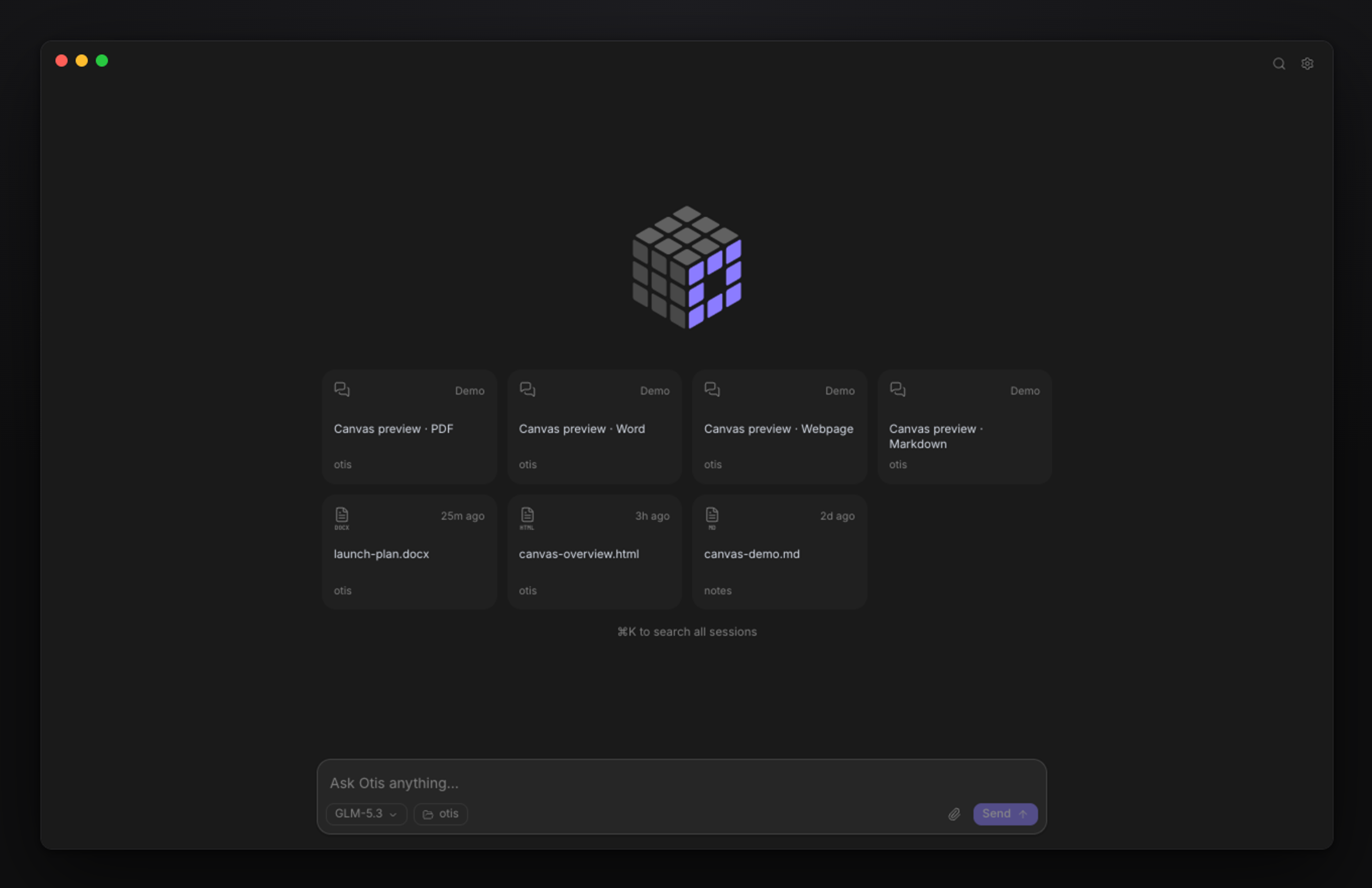Screen dimensions: 1372x888
Task: Click chat icon on Canvas preview · PDF card
Action: [342, 389]
